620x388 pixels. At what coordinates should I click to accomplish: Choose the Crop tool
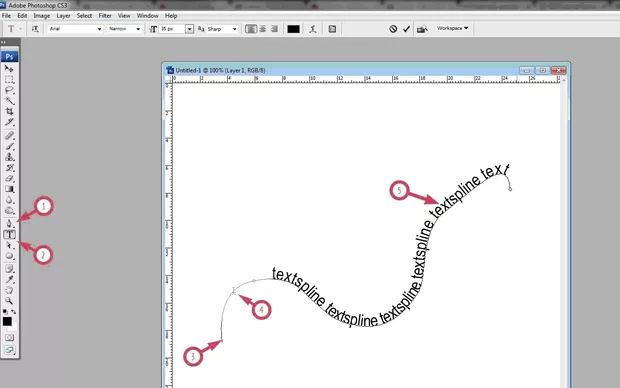(x=9, y=112)
